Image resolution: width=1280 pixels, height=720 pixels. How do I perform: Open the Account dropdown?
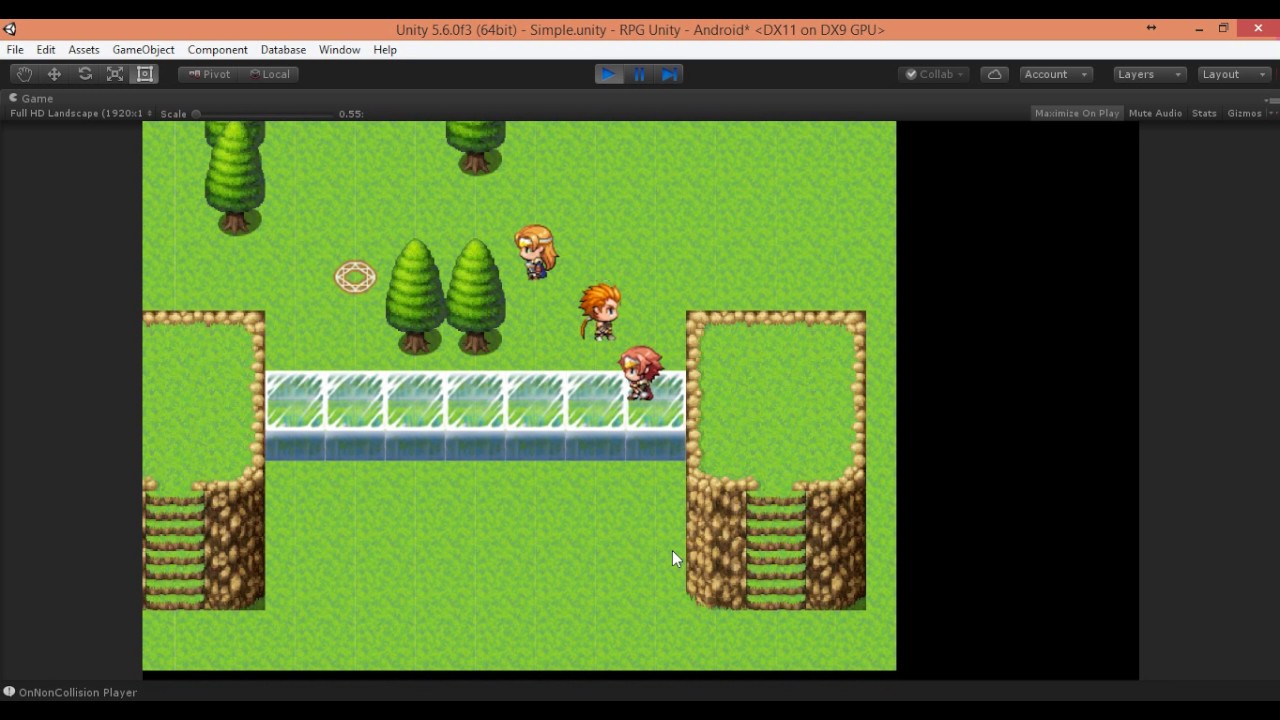point(1055,74)
